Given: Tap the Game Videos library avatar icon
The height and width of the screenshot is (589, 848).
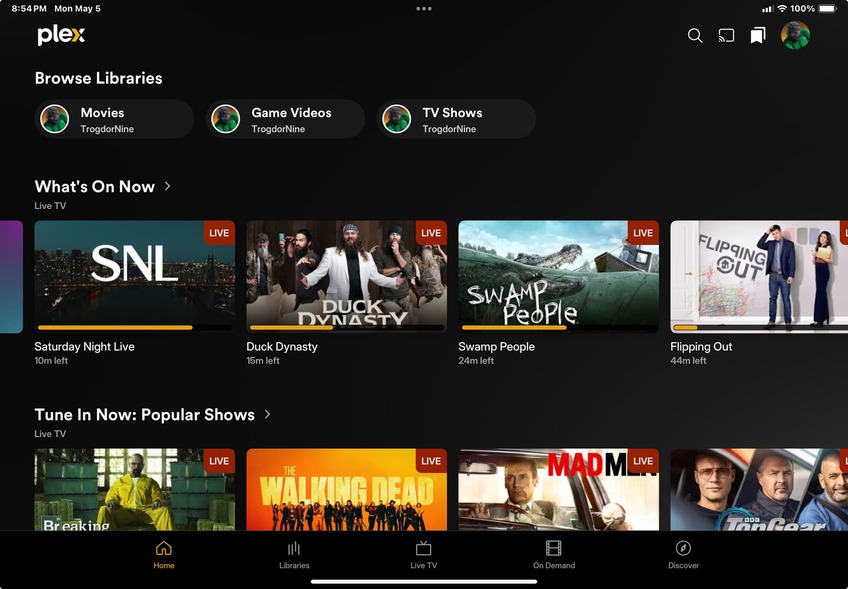Looking at the screenshot, I should pyautogui.click(x=226, y=118).
